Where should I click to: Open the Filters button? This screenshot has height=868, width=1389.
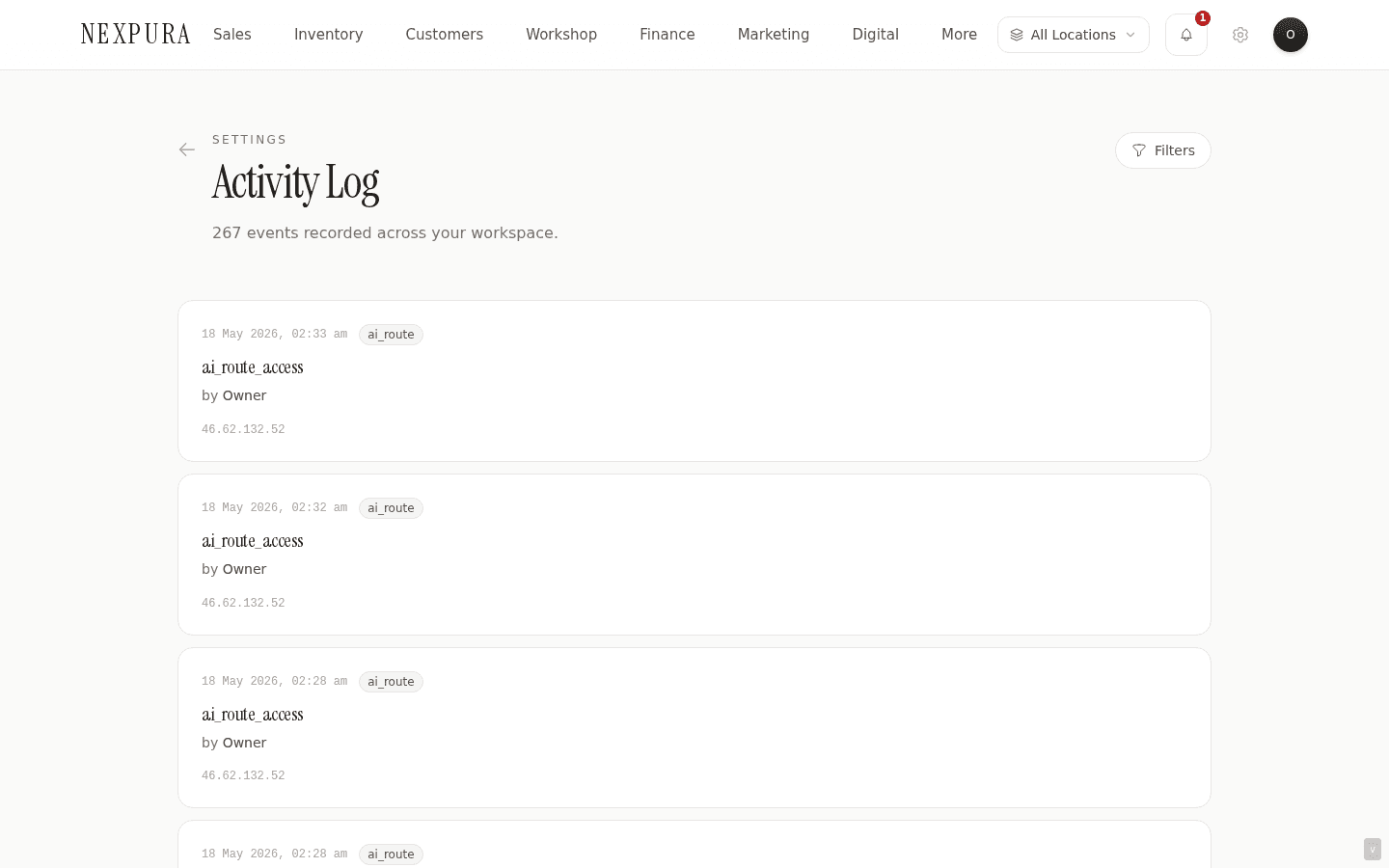1163,150
